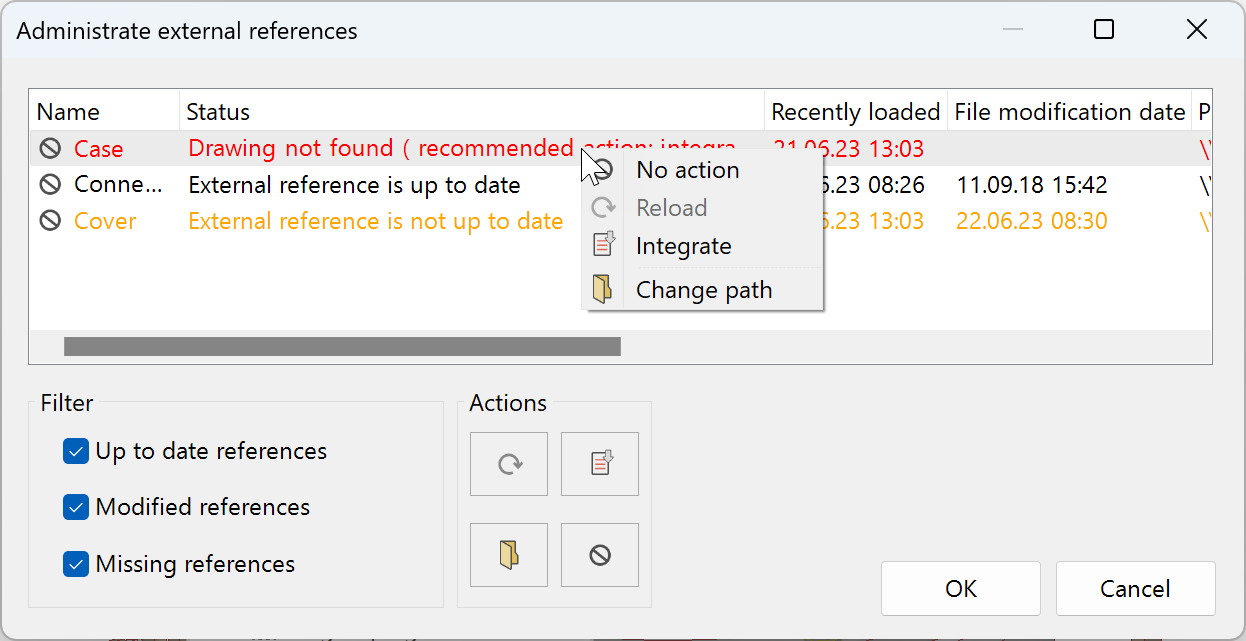Screen dimensions: 1246x641
Task: Toggle the Missing references checkbox off
Action: tap(76, 564)
